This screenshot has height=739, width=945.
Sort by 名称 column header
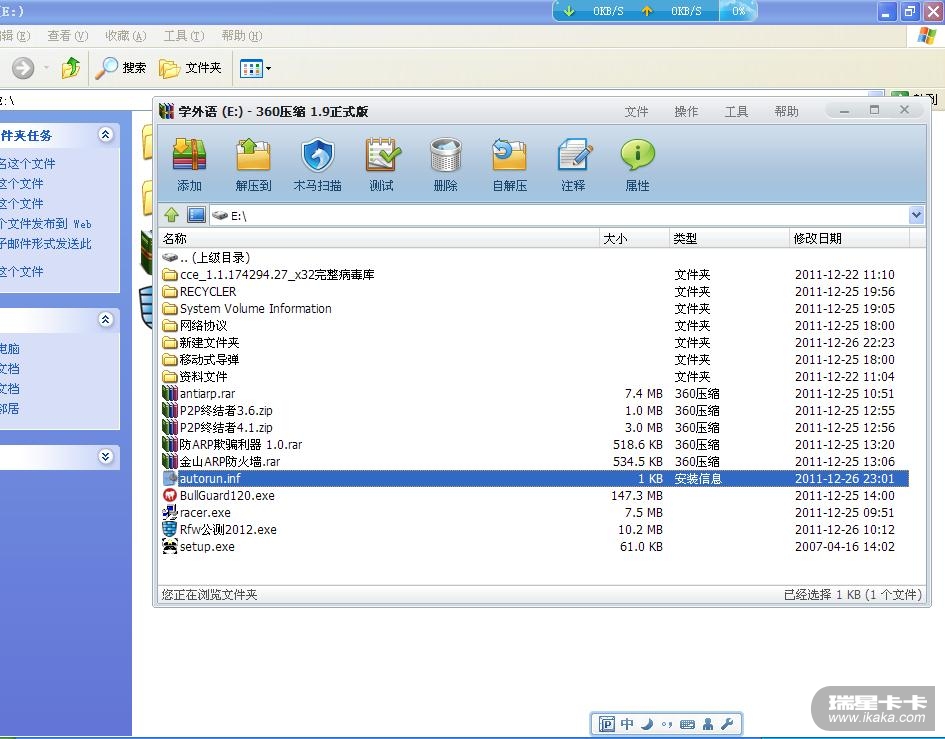pyautogui.click(x=379, y=239)
